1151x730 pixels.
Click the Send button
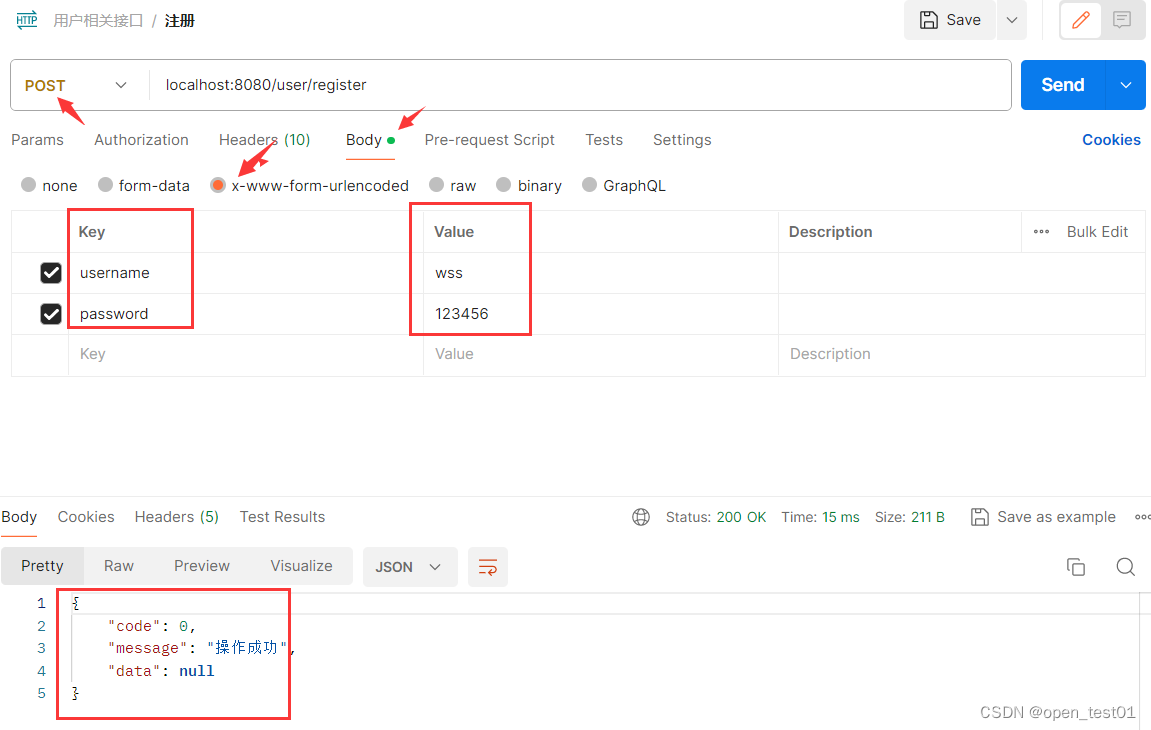[1062, 85]
